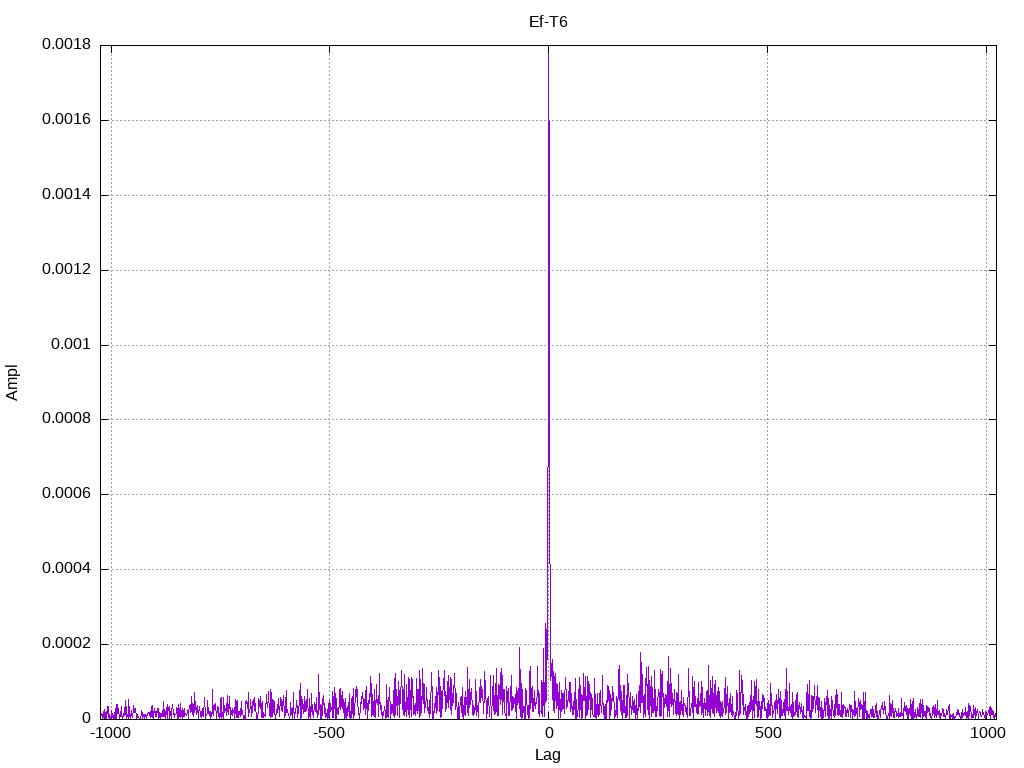Screen dimensions: 1024x768
Task: Click x-axis tick label -1000
Action: [111, 733]
